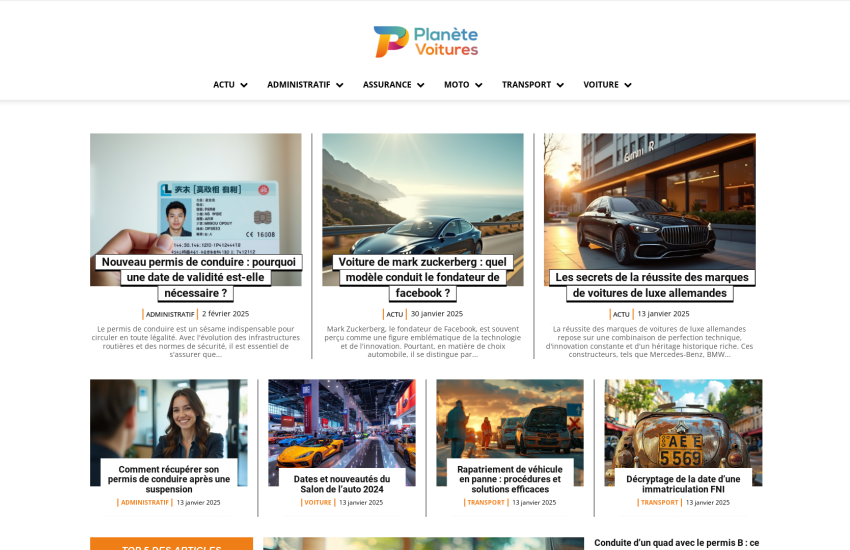
Task: Select the MOTO menu item
Action: point(456,85)
